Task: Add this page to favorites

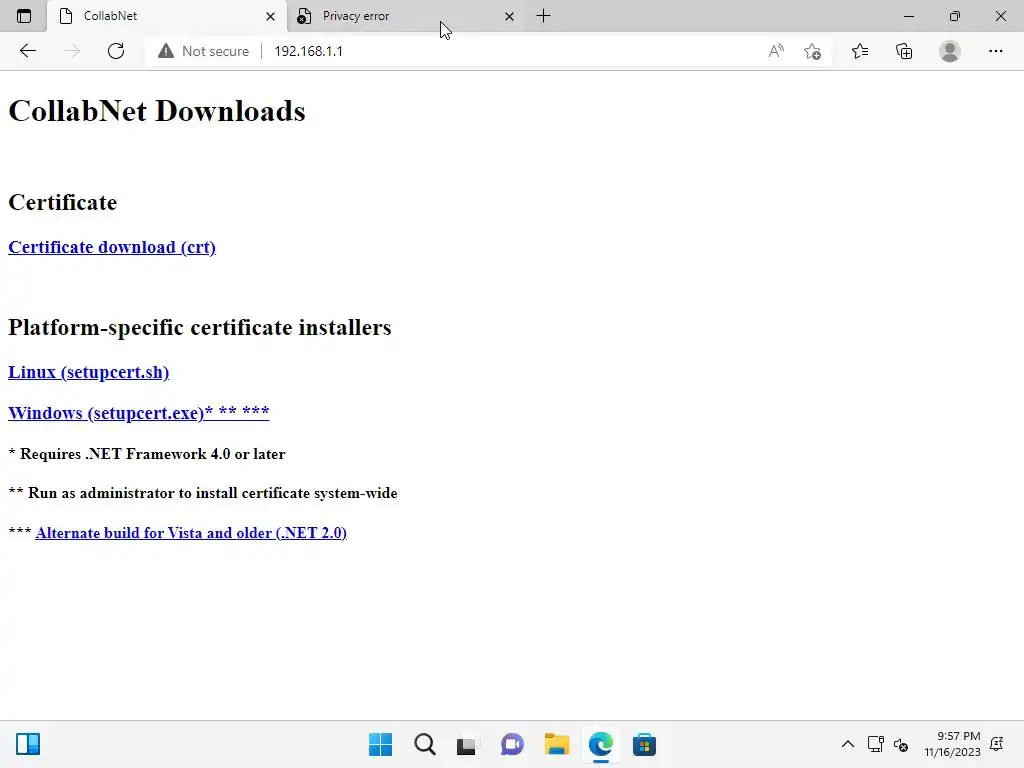Action: click(812, 51)
